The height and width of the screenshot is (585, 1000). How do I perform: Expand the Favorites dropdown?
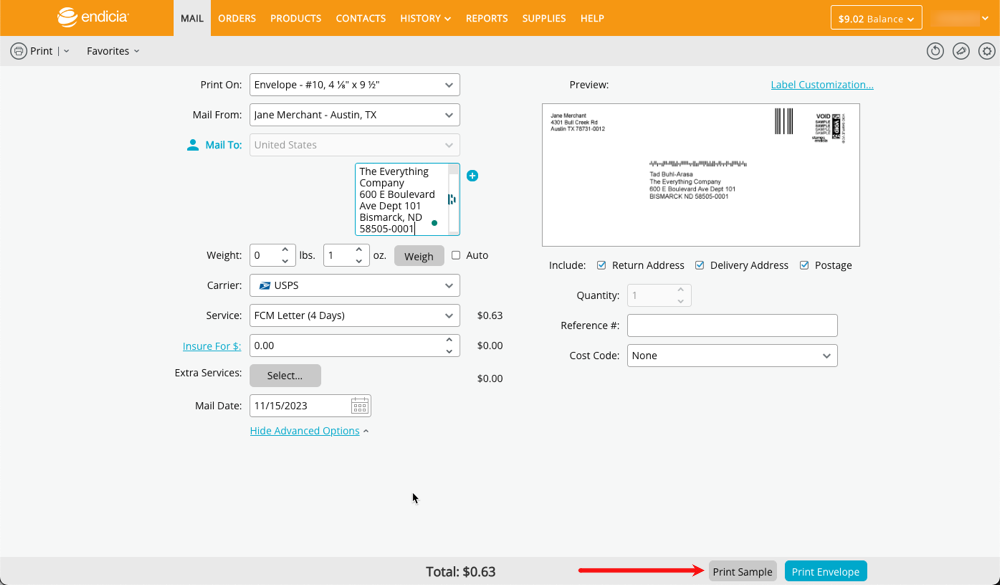click(x=113, y=51)
